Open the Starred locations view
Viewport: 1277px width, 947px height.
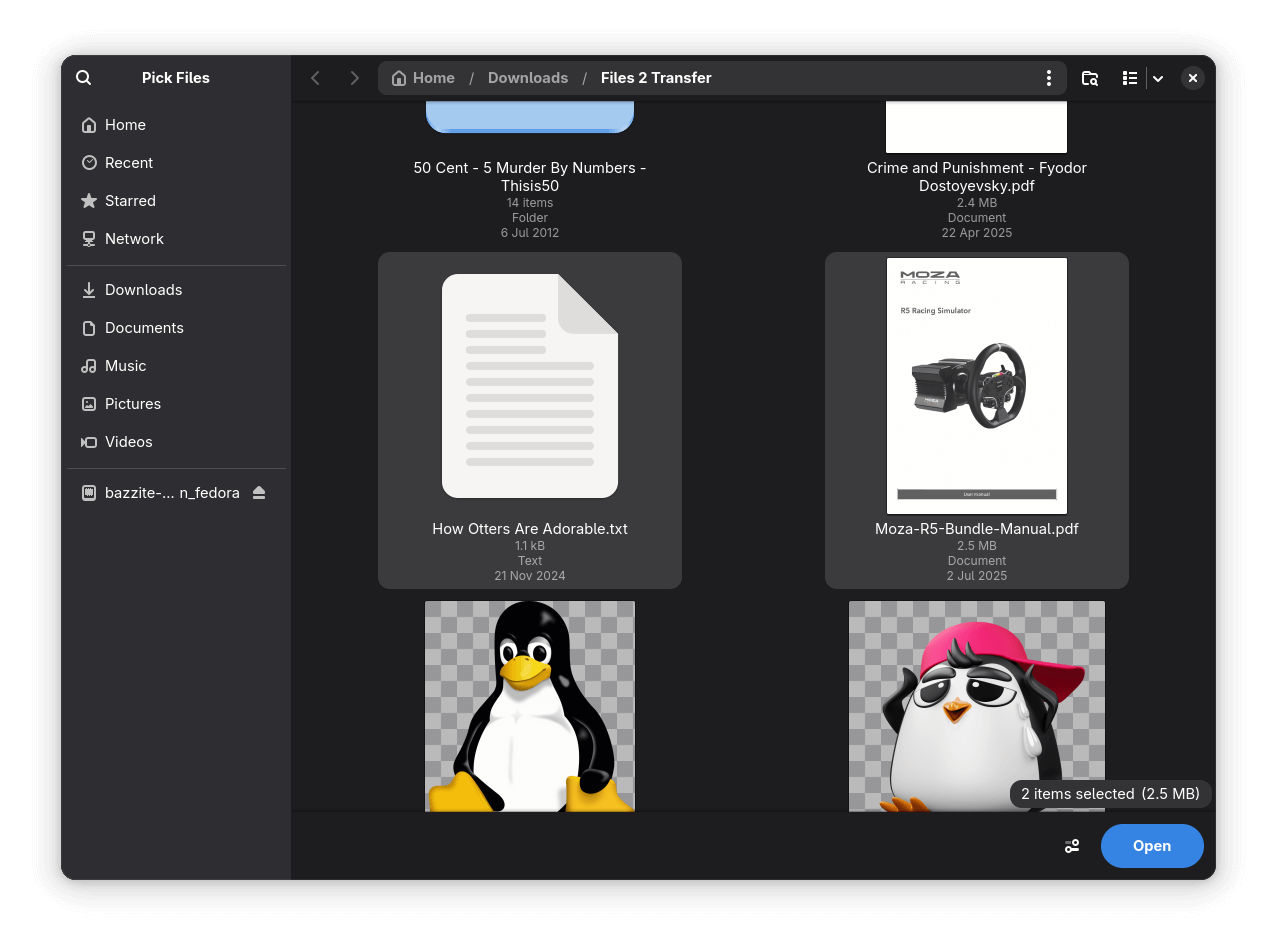tap(129, 200)
